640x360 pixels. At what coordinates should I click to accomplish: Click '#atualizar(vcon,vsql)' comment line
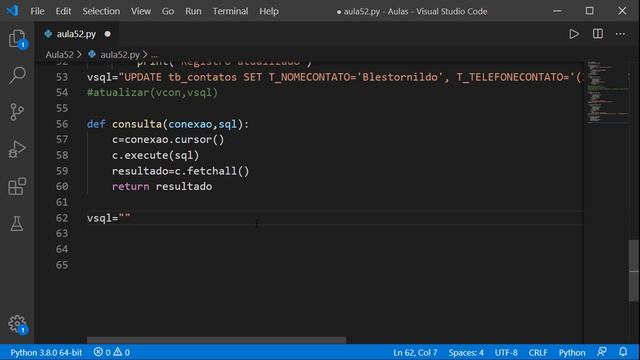(152, 93)
